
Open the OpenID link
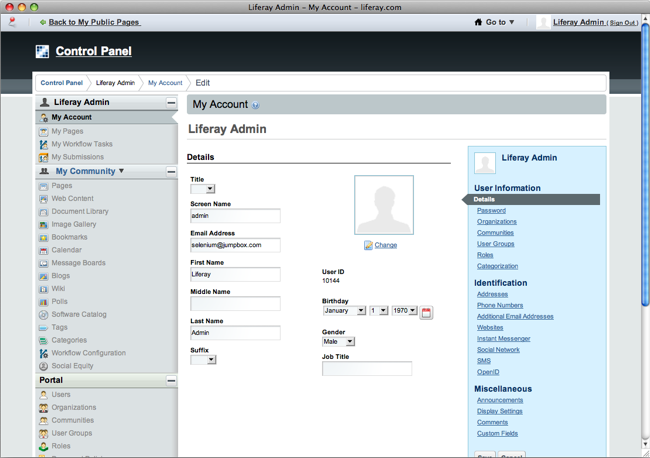point(488,372)
